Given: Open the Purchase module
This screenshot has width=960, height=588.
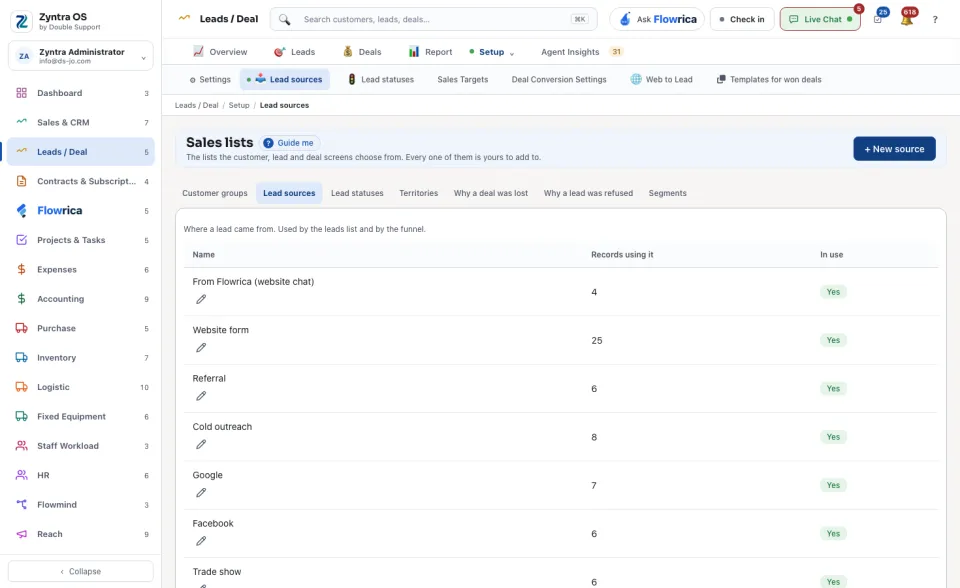Looking at the screenshot, I should coord(81,328).
